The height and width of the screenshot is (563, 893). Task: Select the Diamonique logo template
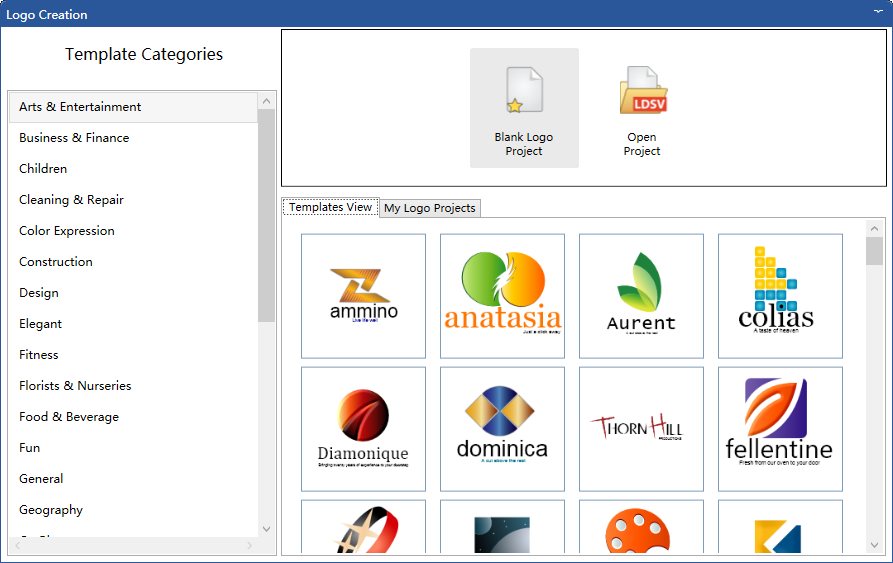click(x=363, y=429)
